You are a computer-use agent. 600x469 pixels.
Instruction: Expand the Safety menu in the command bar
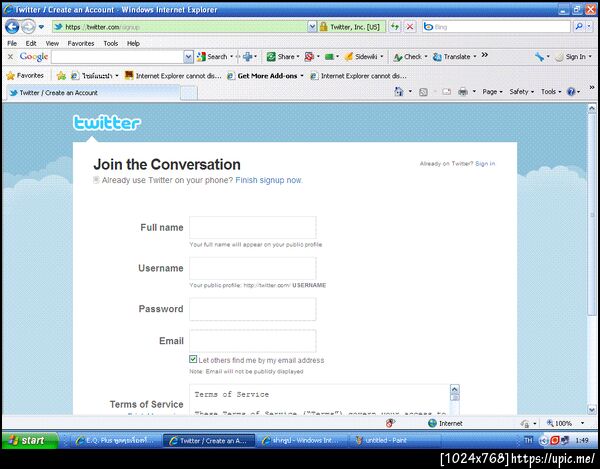coord(522,92)
